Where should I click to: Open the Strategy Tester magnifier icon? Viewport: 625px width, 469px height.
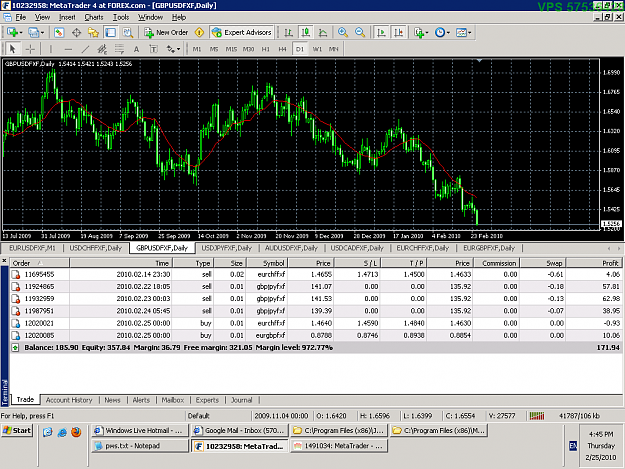click(x=128, y=32)
